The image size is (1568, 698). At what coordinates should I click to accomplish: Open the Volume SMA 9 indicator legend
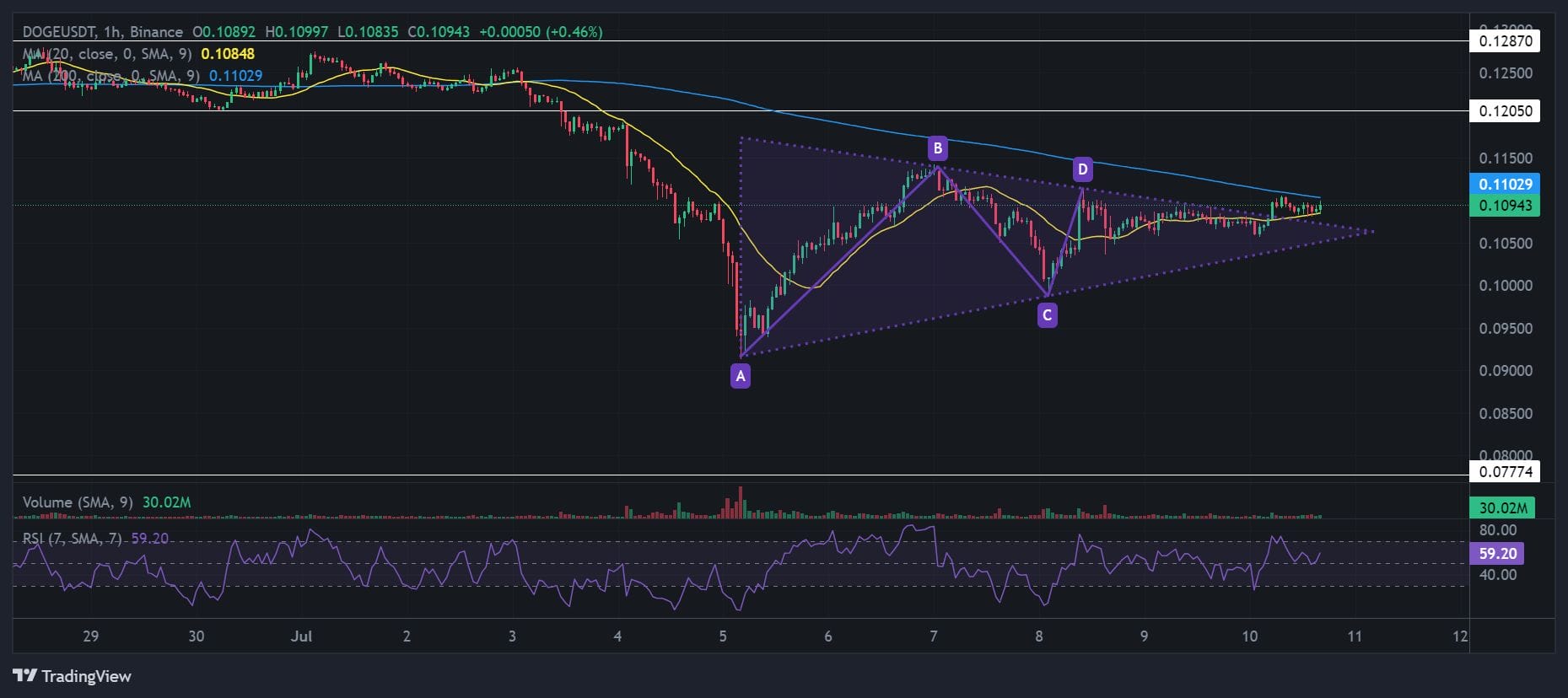click(78, 502)
